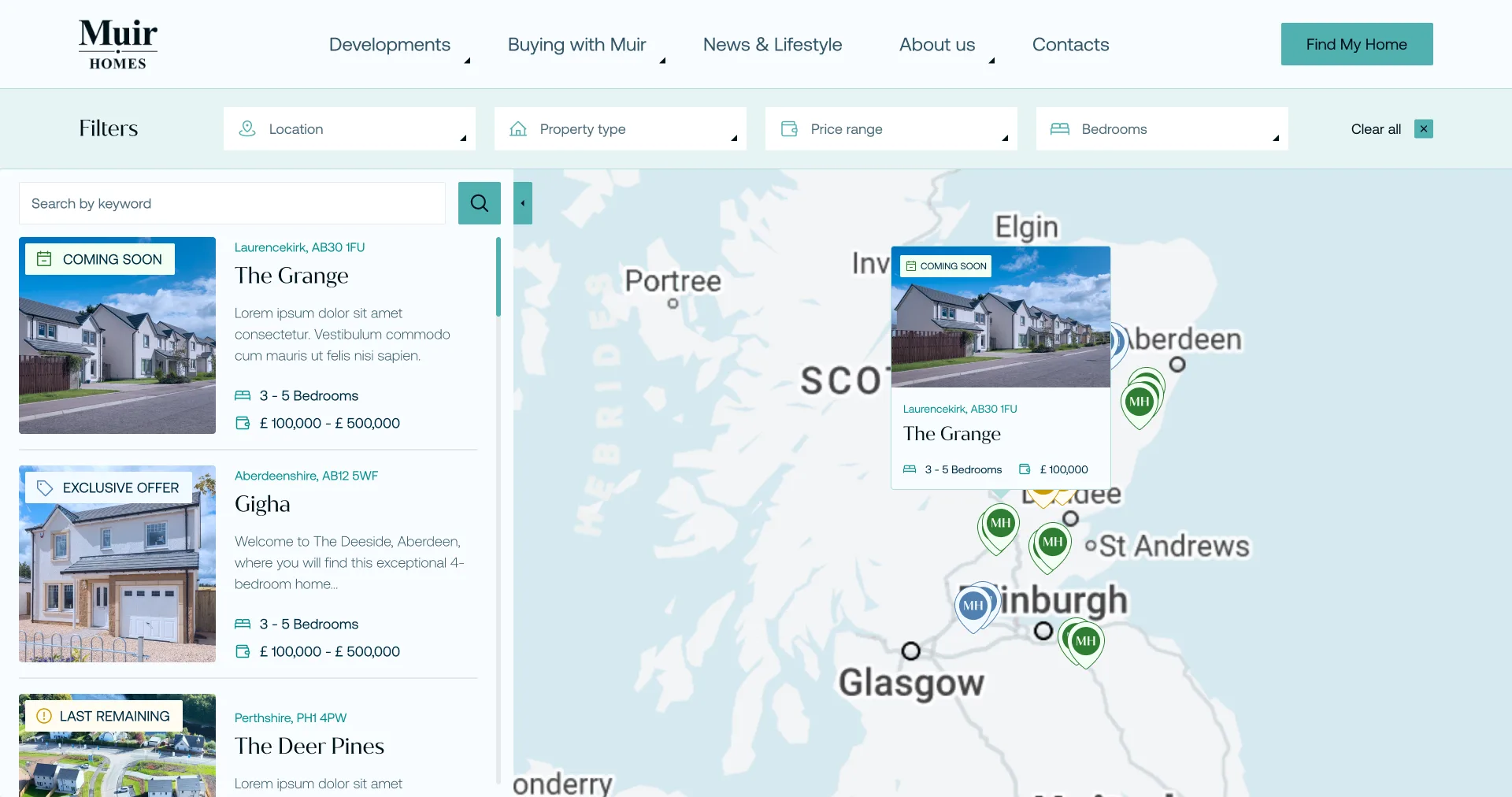The width and height of the screenshot is (1512, 797).
Task: Open The Deer Pines listing title
Action: 309,746
